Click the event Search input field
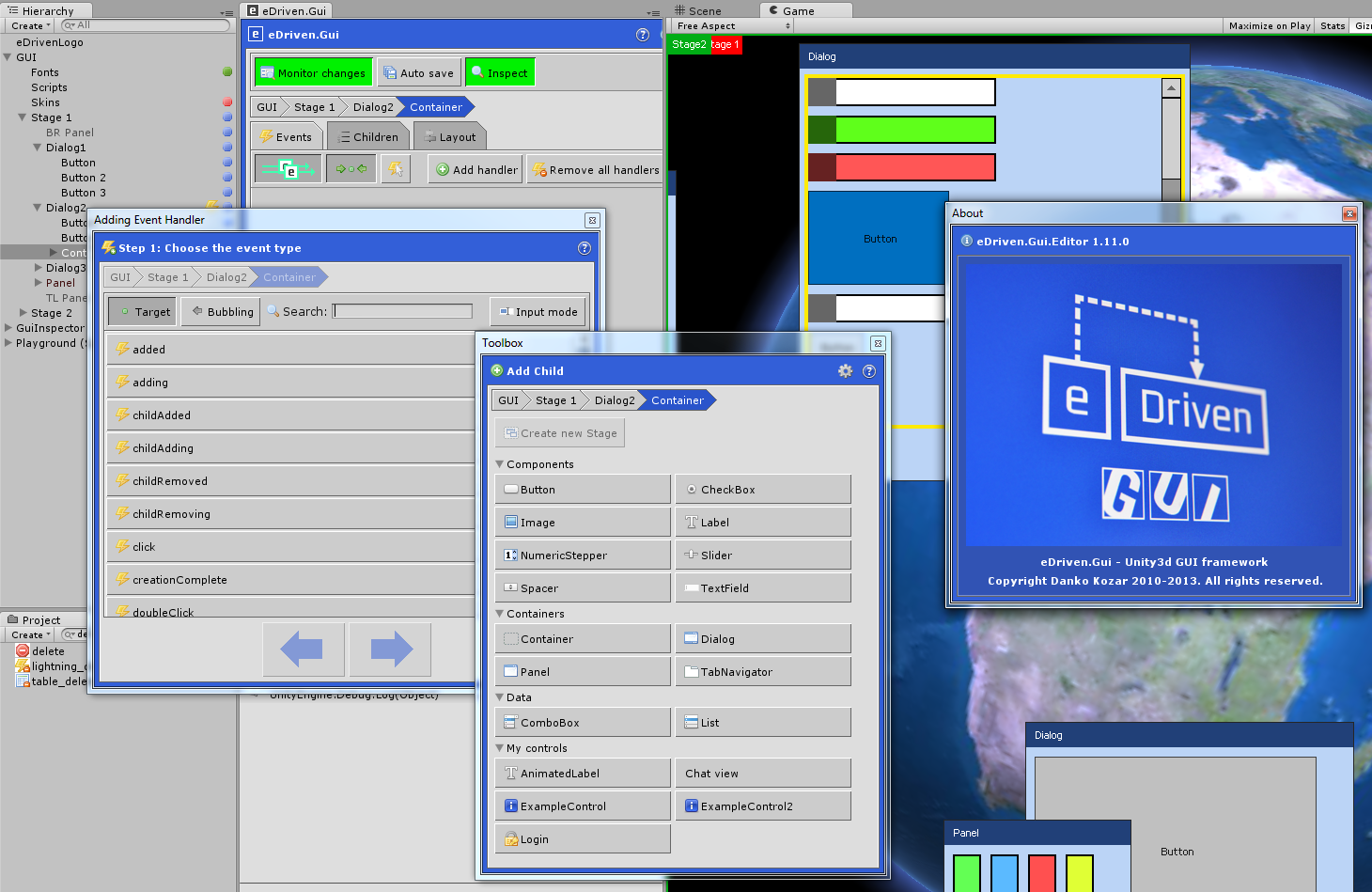This screenshot has height=892, width=1372. tap(402, 311)
